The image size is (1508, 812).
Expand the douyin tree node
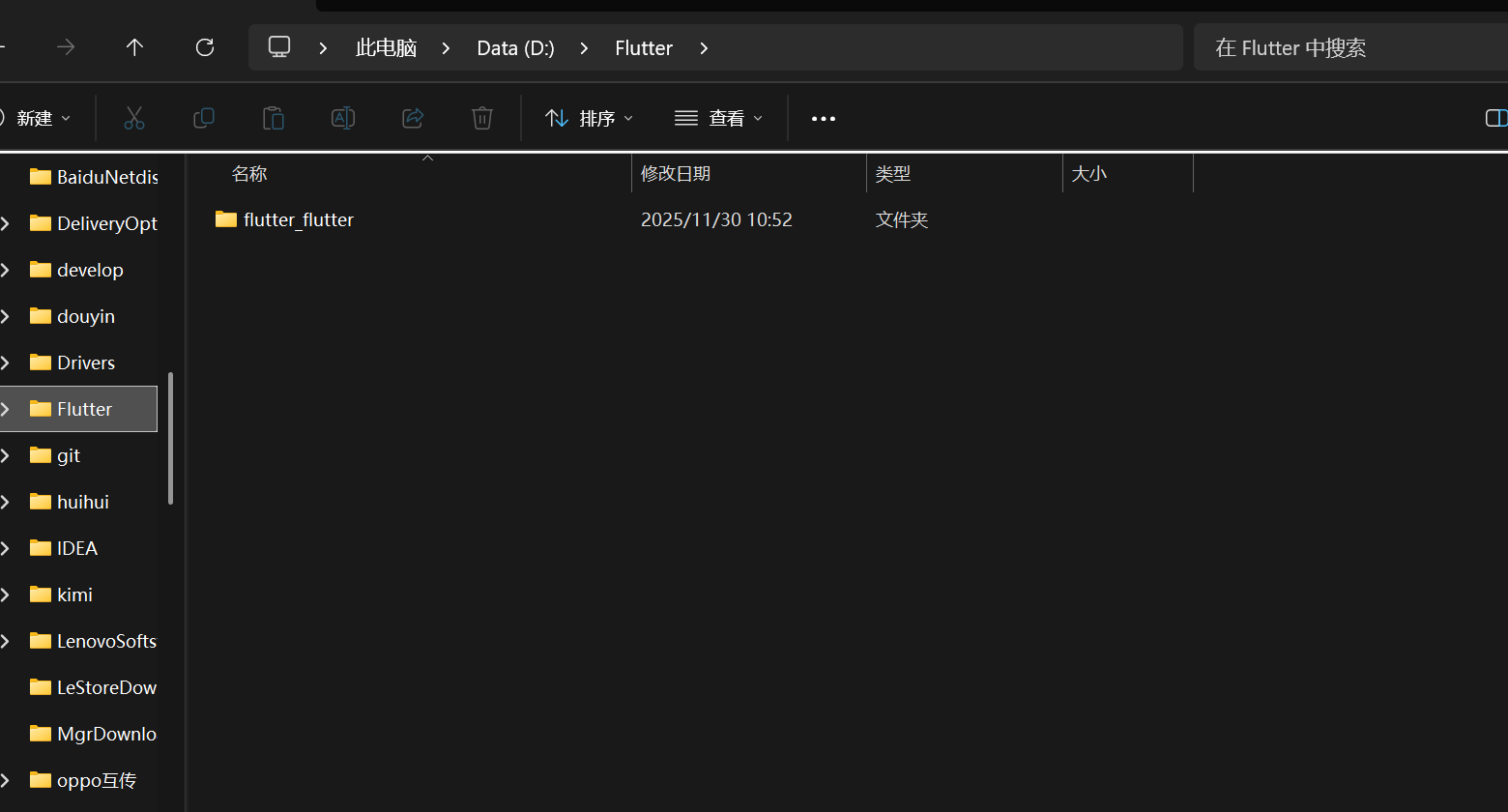5,316
